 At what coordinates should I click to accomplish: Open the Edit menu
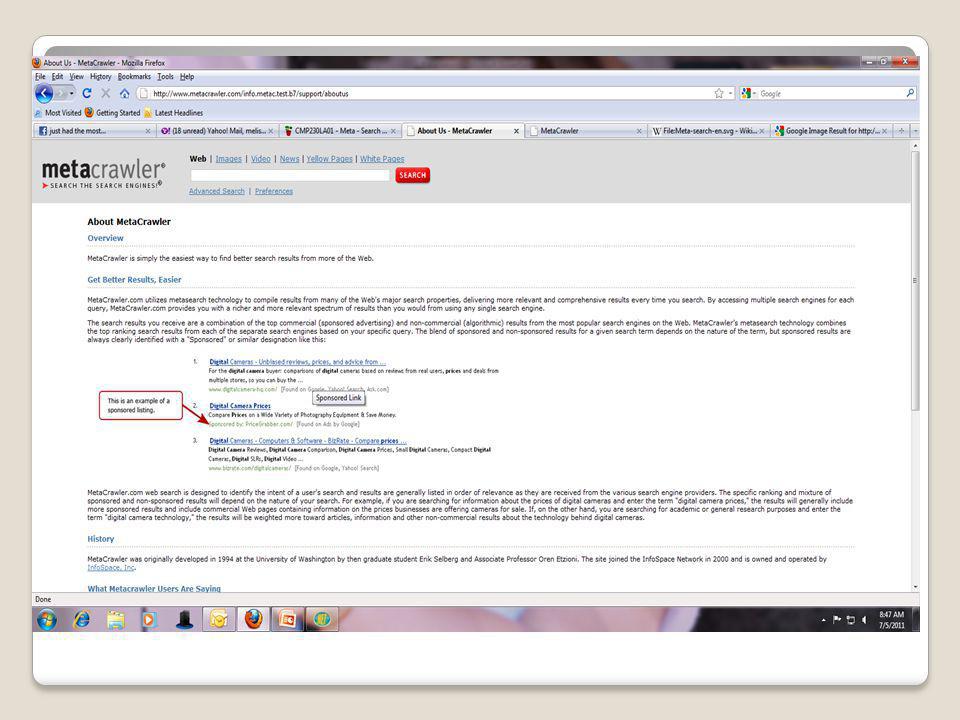click(58, 77)
